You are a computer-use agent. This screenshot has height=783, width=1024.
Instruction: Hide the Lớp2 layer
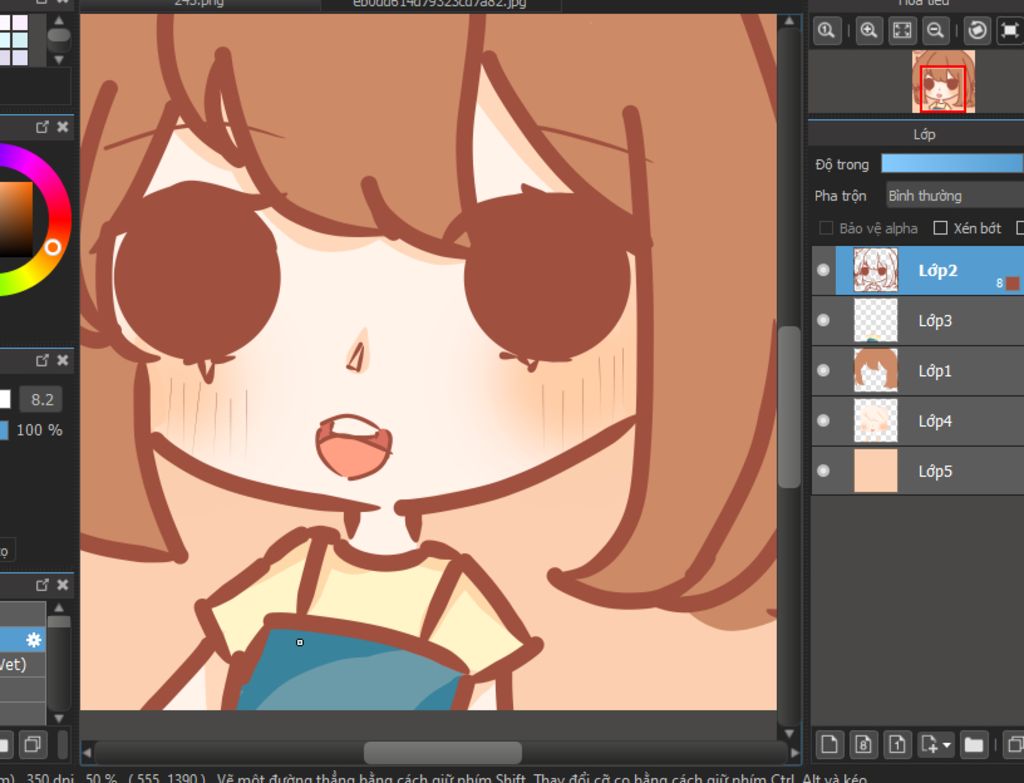pos(824,270)
